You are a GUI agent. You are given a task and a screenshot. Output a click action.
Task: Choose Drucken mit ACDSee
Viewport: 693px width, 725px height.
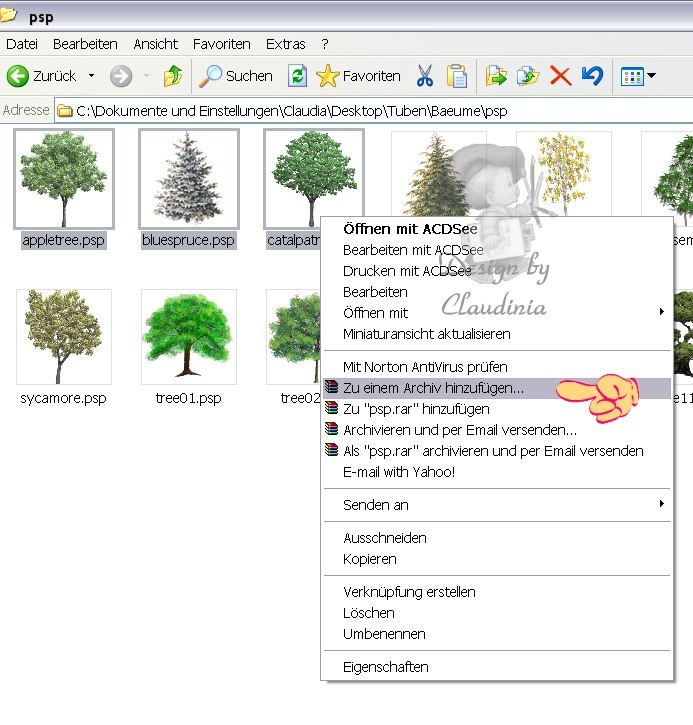(x=497, y=271)
